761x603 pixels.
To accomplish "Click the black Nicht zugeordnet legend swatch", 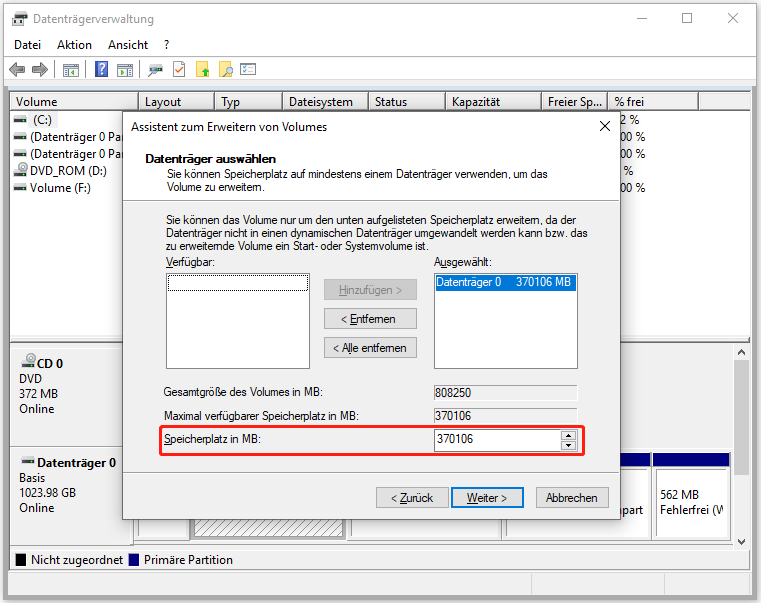I will coord(21,560).
